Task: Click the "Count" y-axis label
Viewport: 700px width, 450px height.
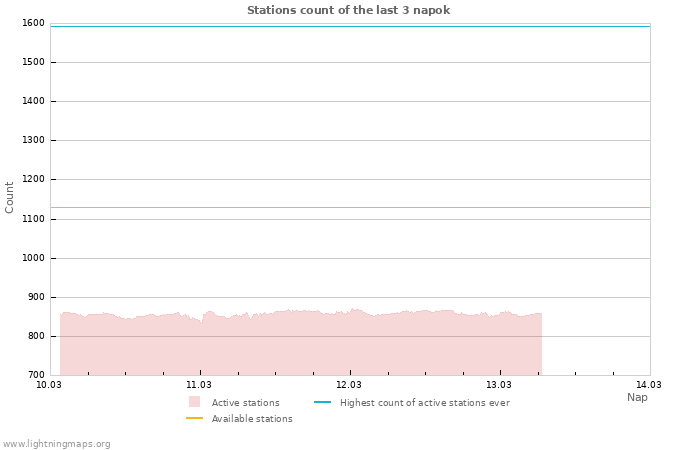Action: [x=10, y=197]
